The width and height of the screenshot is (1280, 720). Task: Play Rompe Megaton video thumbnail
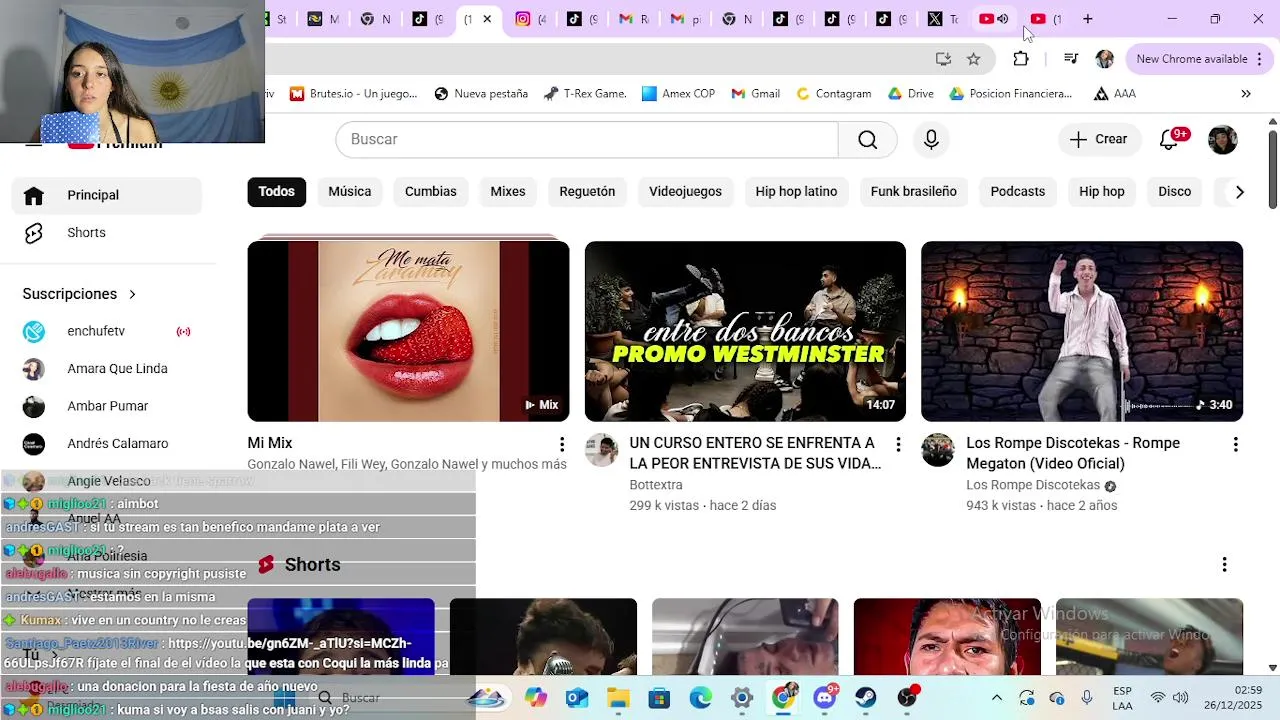point(1082,331)
